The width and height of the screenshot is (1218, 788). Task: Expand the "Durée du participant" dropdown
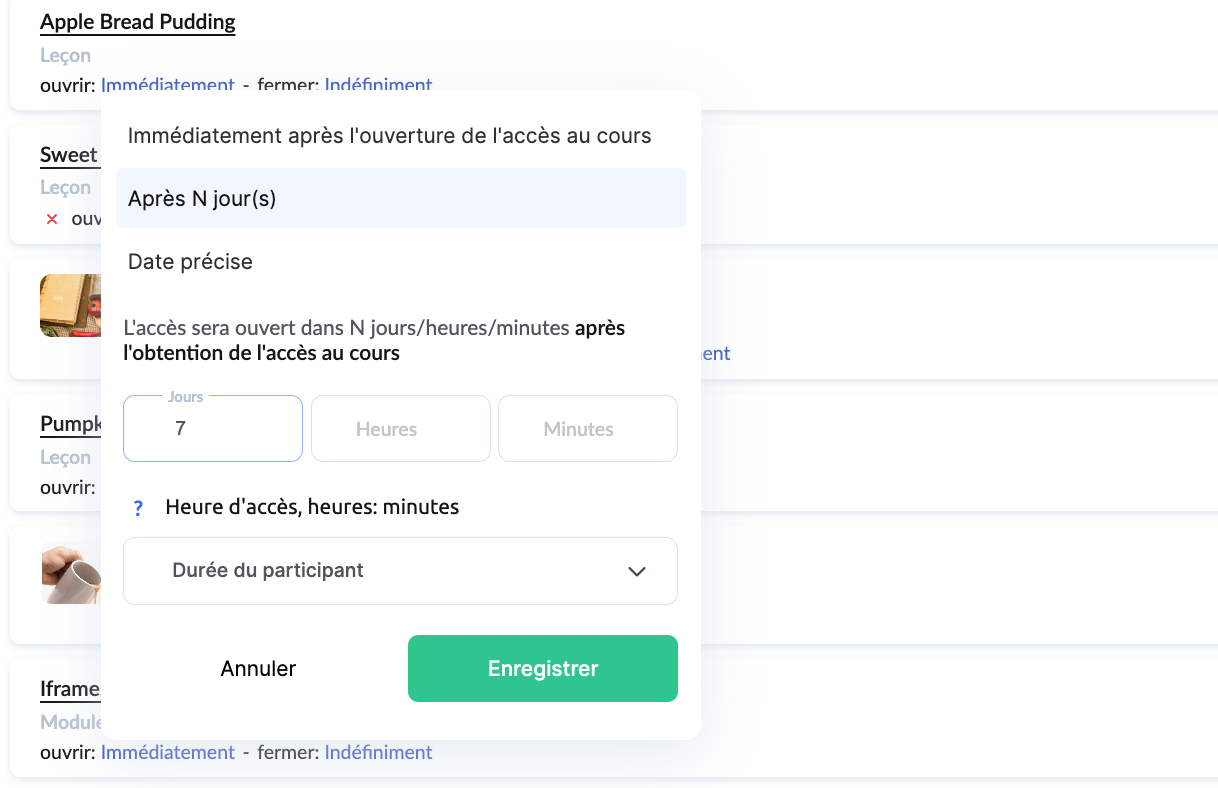(400, 571)
